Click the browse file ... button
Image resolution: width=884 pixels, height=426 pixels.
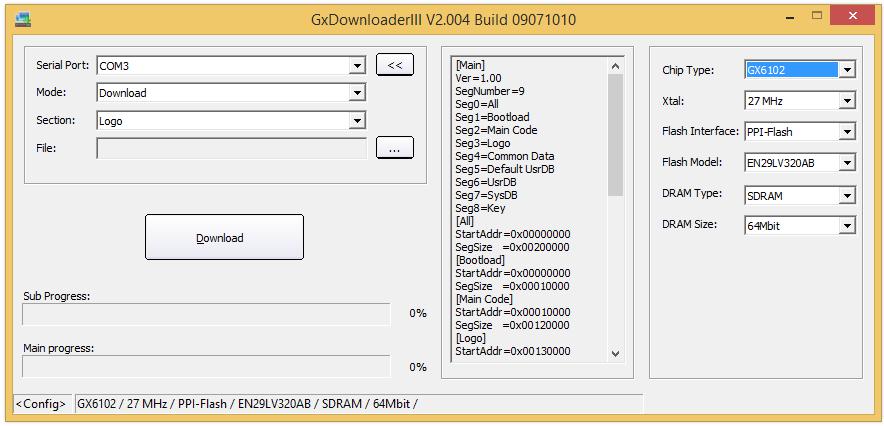[394, 148]
